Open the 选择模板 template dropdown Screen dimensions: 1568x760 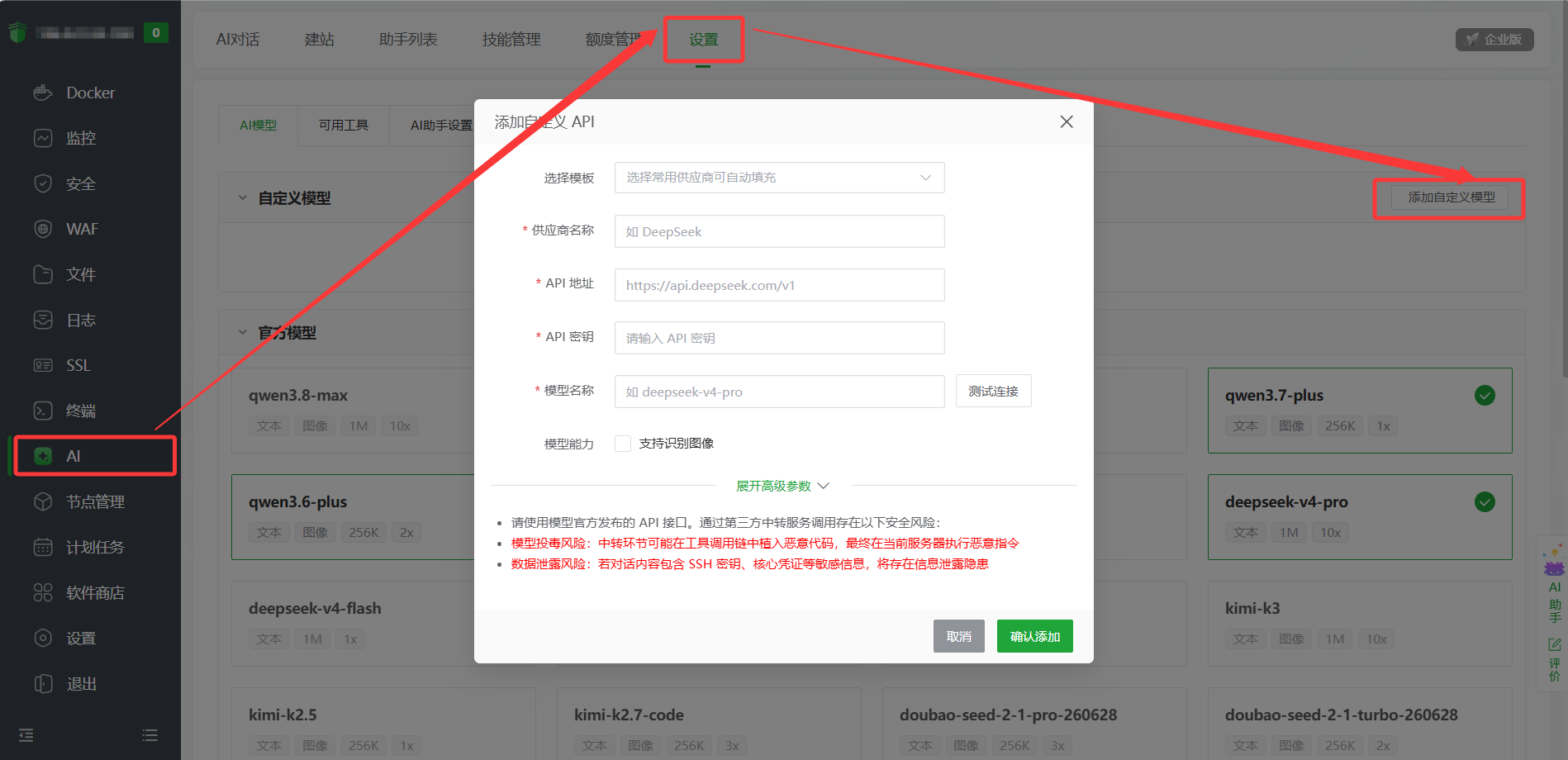point(779,178)
